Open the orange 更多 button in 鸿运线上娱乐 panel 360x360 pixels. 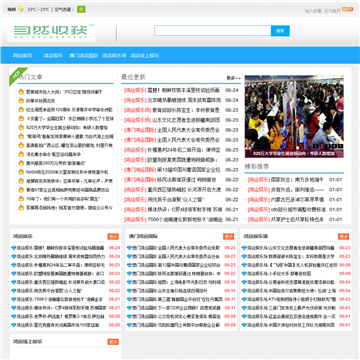click(113, 342)
